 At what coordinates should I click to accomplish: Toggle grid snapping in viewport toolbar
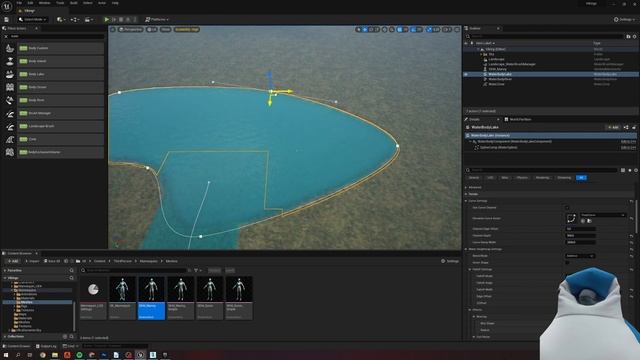point(400,29)
